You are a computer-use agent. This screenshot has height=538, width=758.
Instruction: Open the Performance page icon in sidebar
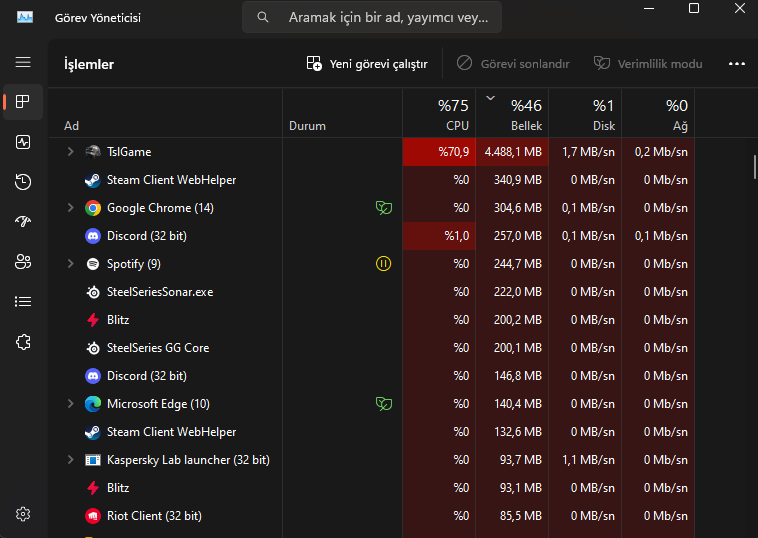[x=23, y=142]
